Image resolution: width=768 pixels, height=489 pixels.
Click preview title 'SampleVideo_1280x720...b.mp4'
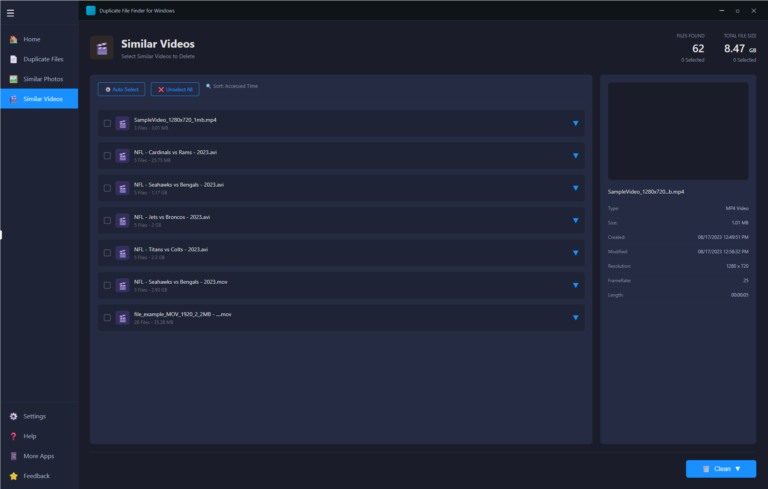646,192
